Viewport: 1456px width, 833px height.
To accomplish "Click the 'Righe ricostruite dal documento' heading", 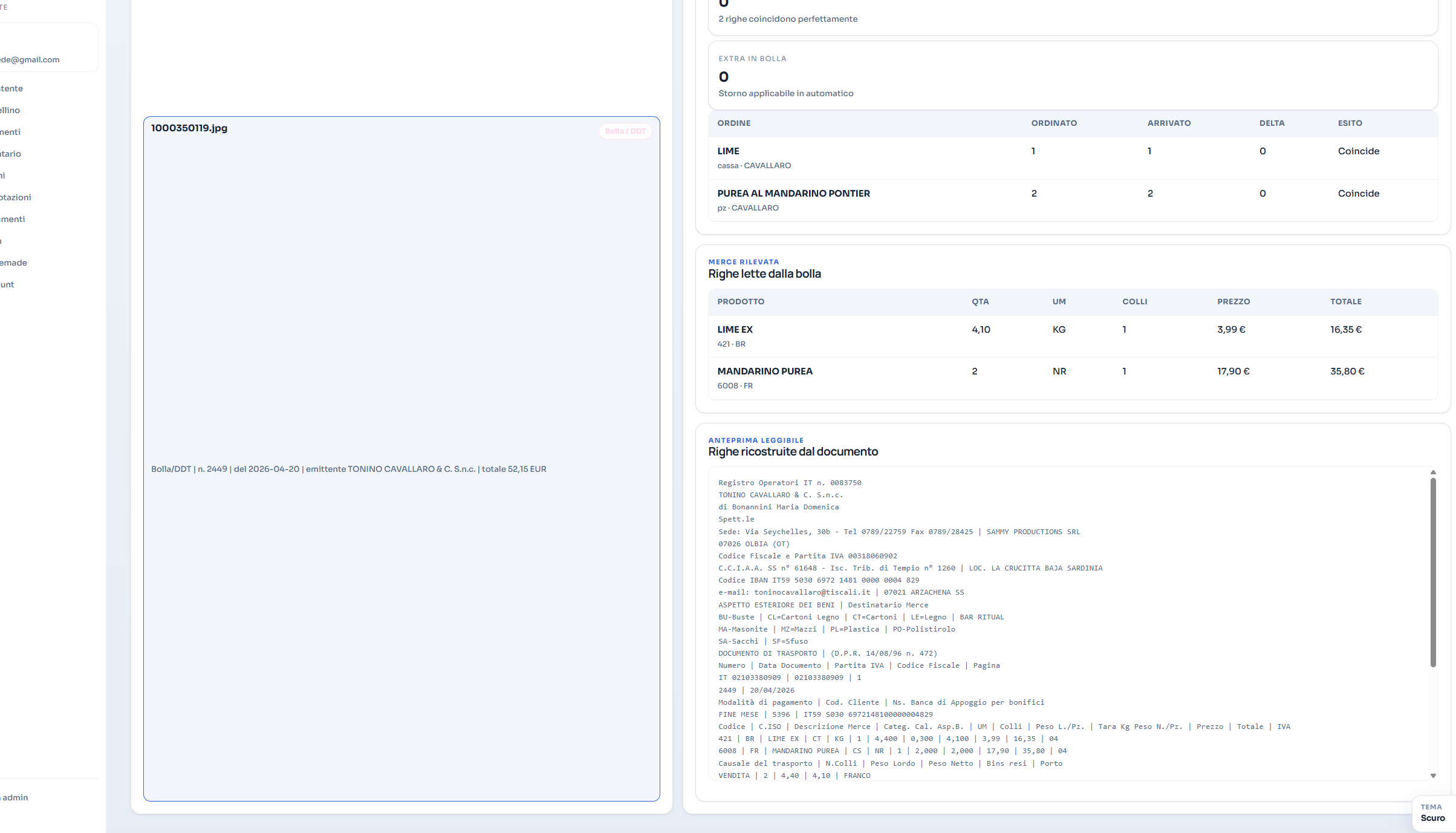I will point(793,451).
